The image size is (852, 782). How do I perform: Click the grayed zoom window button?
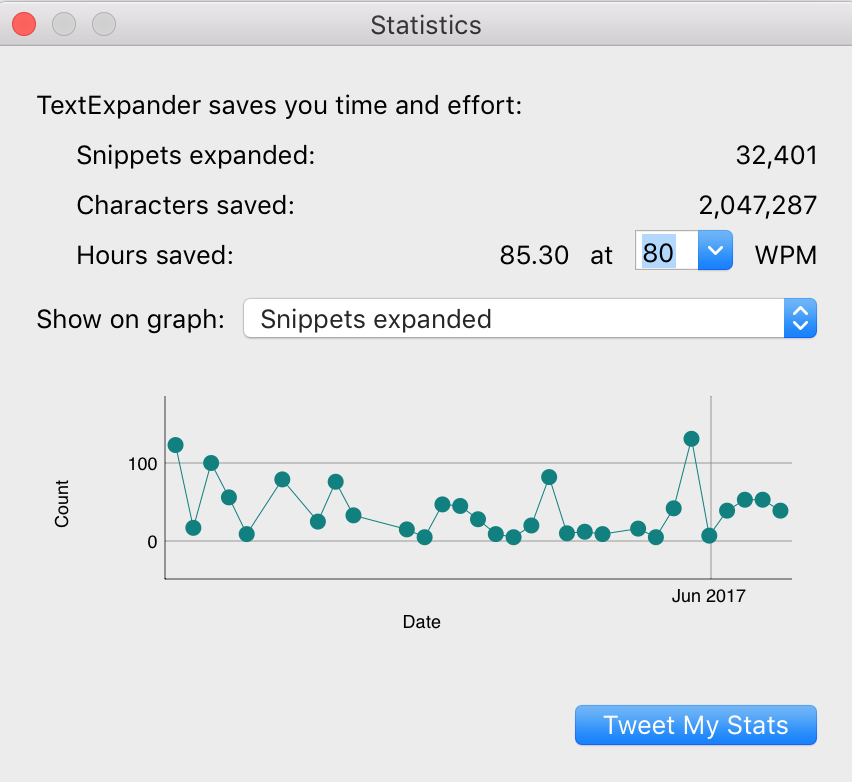point(104,24)
